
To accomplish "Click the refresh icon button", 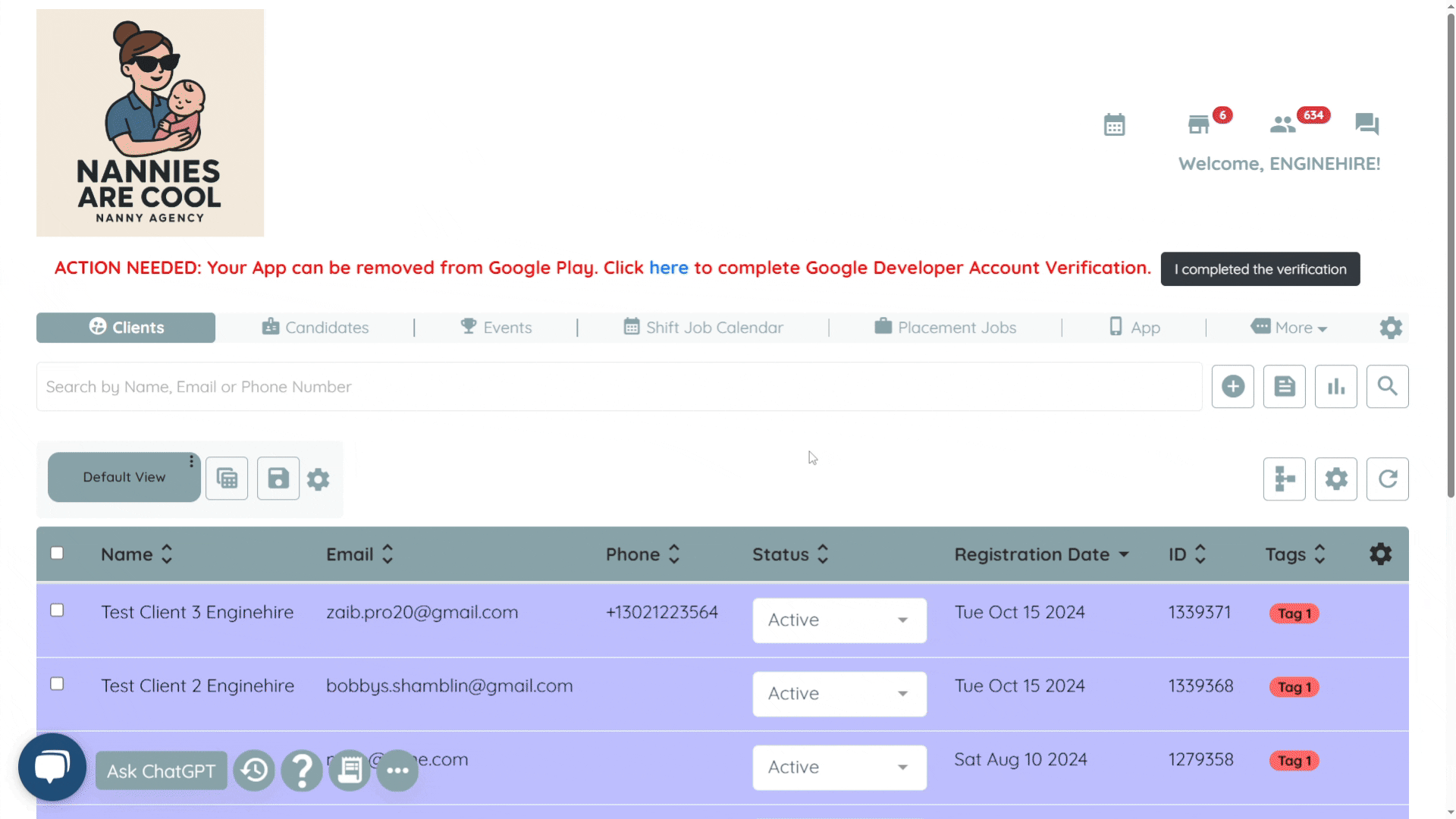I will pyautogui.click(x=1388, y=479).
